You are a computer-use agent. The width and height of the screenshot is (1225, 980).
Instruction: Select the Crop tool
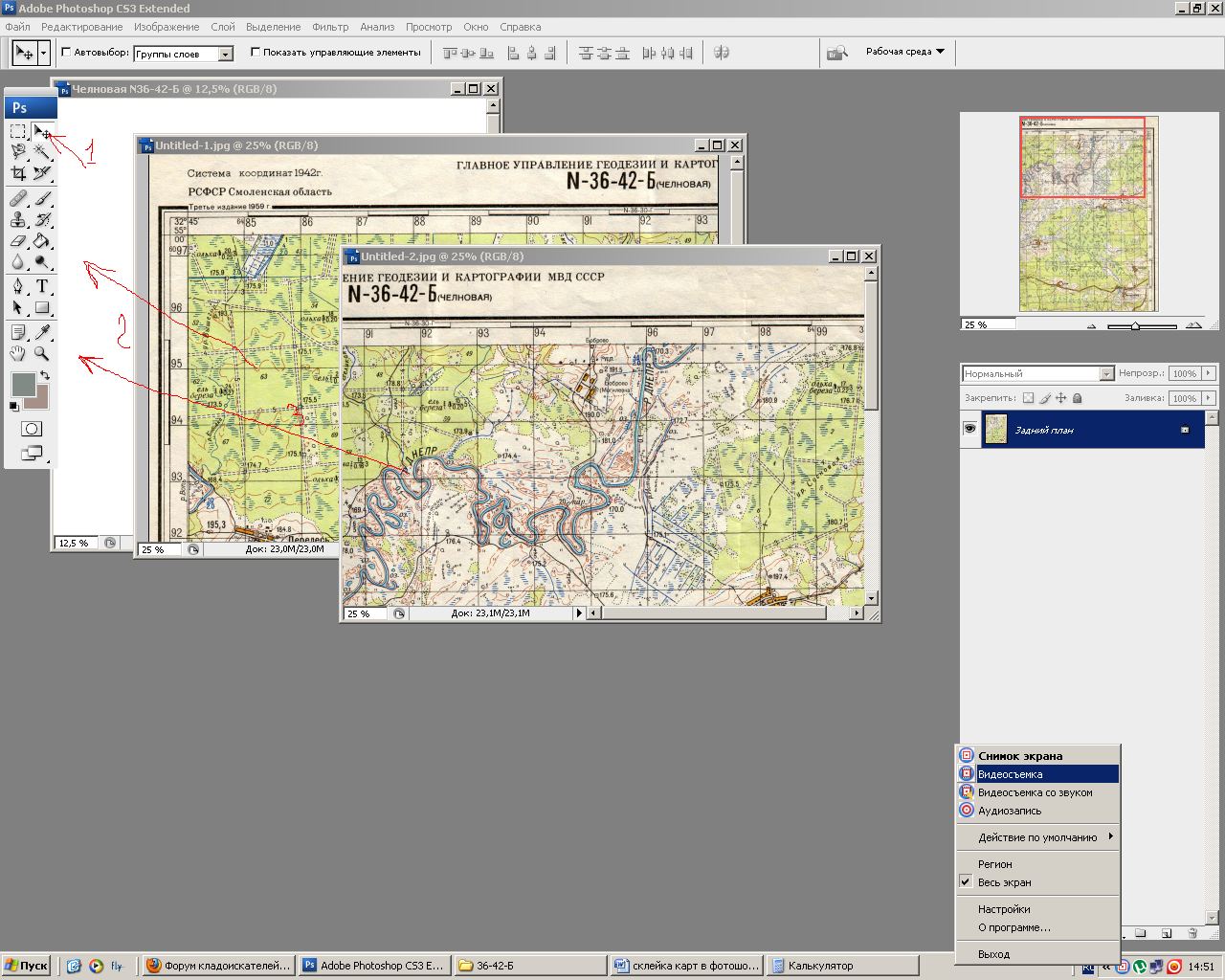point(18,173)
